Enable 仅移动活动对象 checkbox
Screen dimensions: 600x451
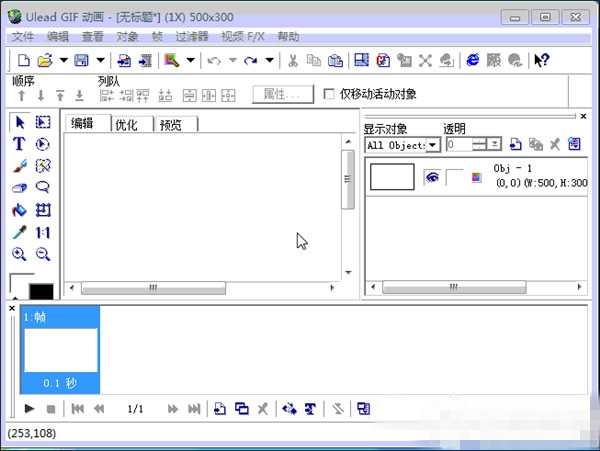coord(330,94)
